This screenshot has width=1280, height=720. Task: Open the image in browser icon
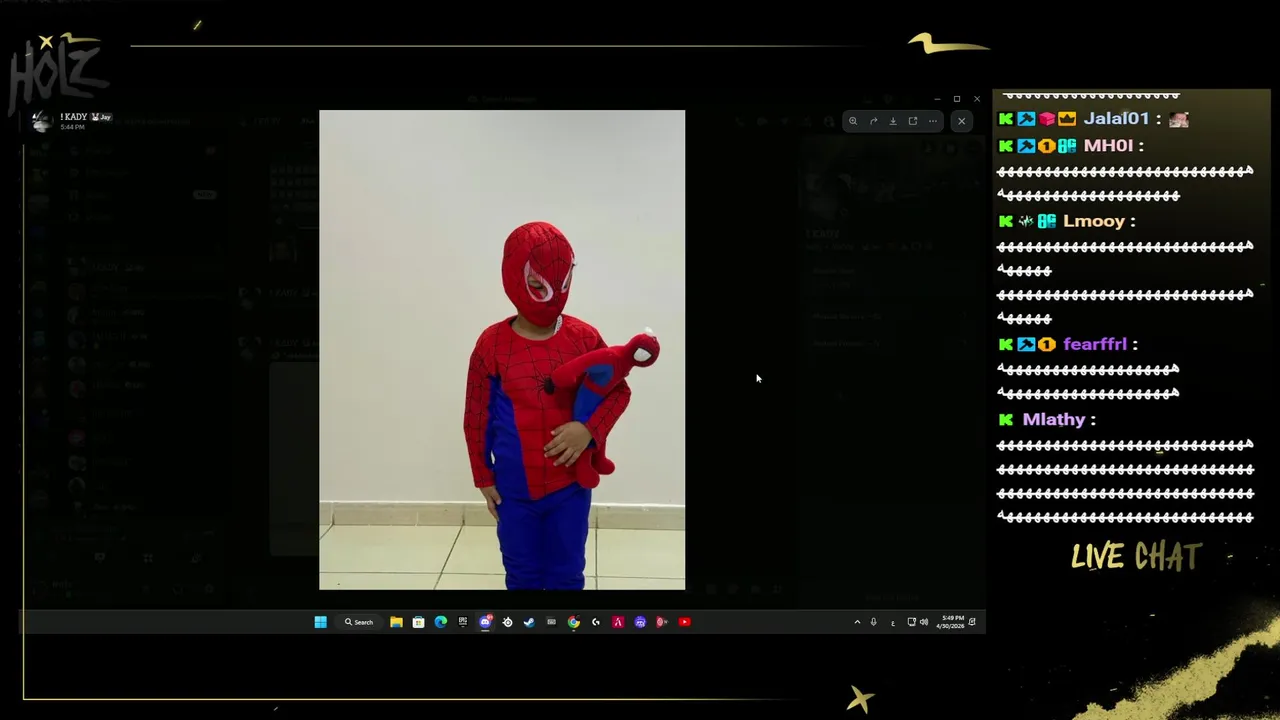tap(913, 121)
